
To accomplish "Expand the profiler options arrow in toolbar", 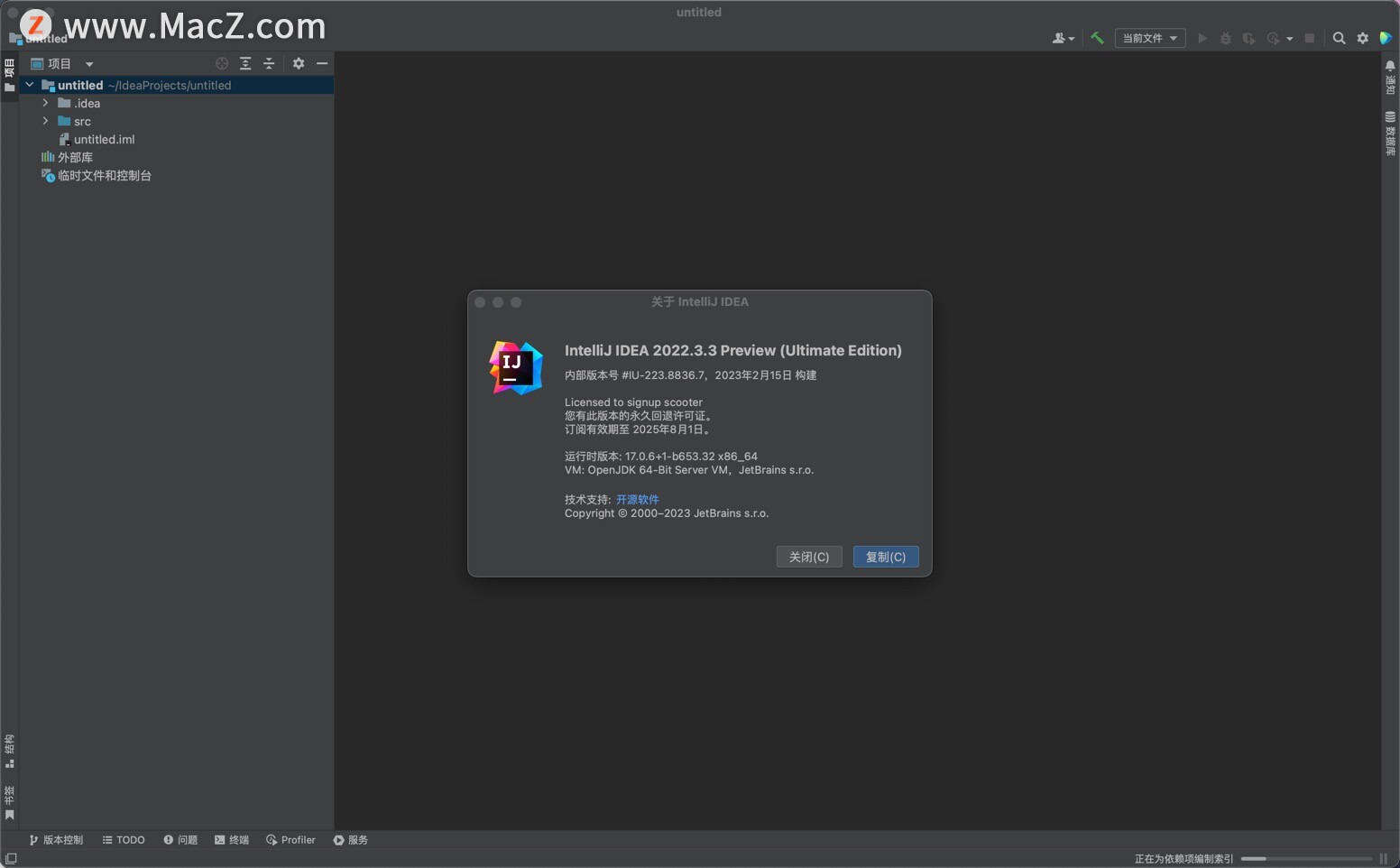I will [x=1290, y=39].
